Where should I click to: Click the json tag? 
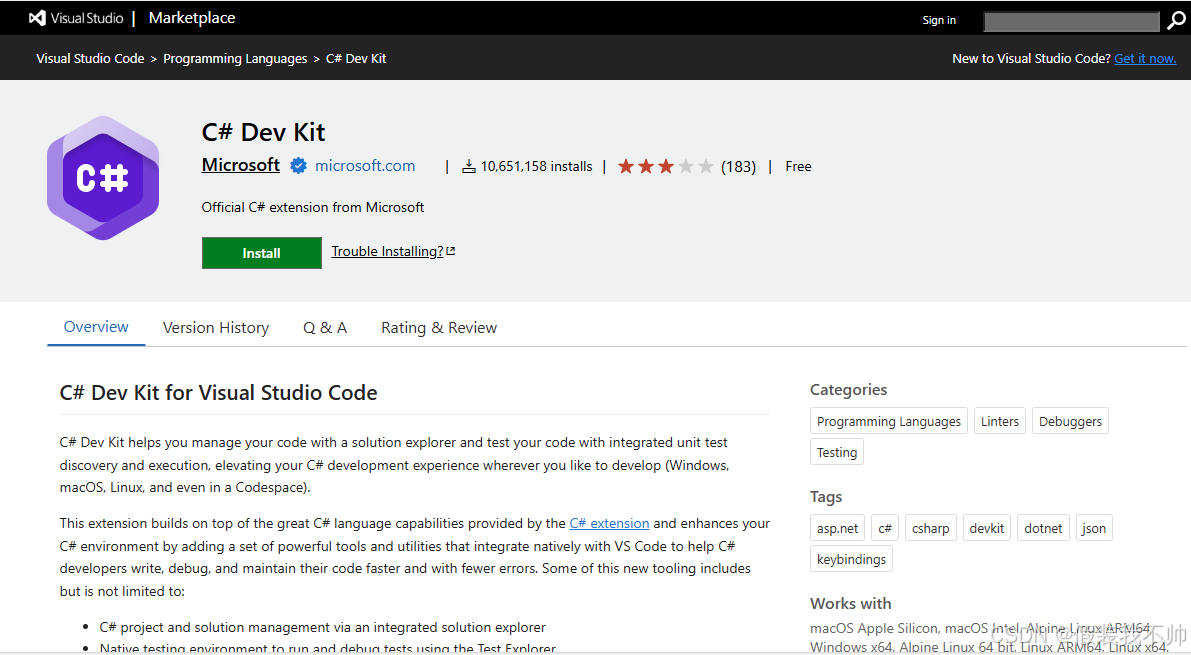1094,528
